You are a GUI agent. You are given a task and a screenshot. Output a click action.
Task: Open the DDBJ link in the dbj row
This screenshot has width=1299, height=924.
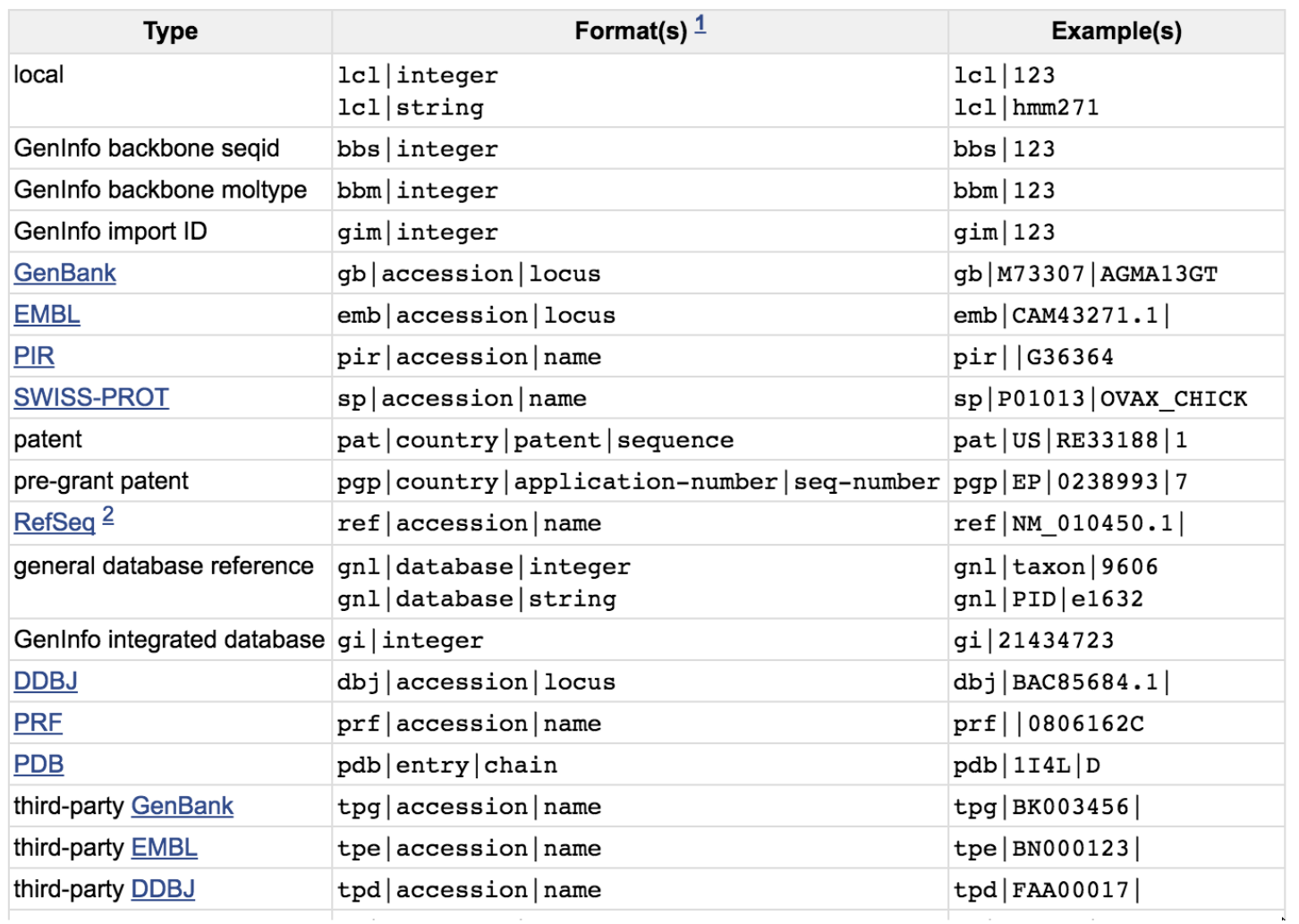point(46,682)
